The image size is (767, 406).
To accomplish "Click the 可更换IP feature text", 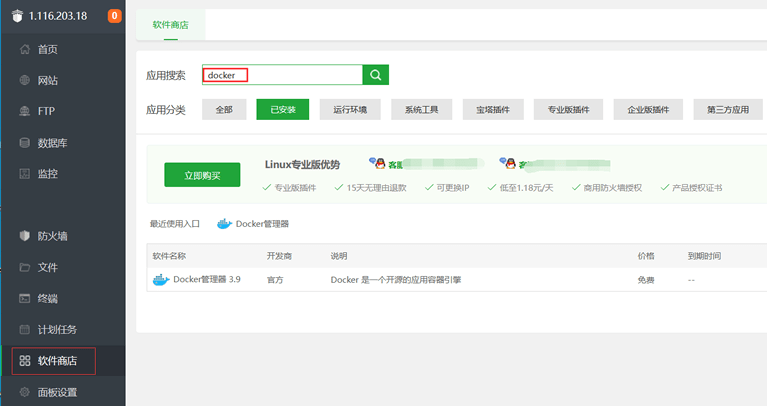I will (x=453, y=188).
